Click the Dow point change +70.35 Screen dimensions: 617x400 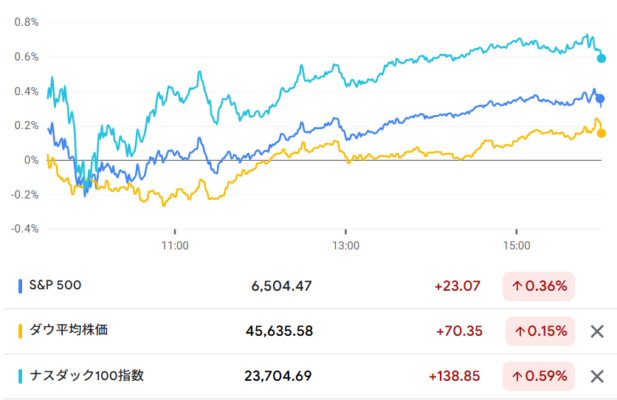459,331
